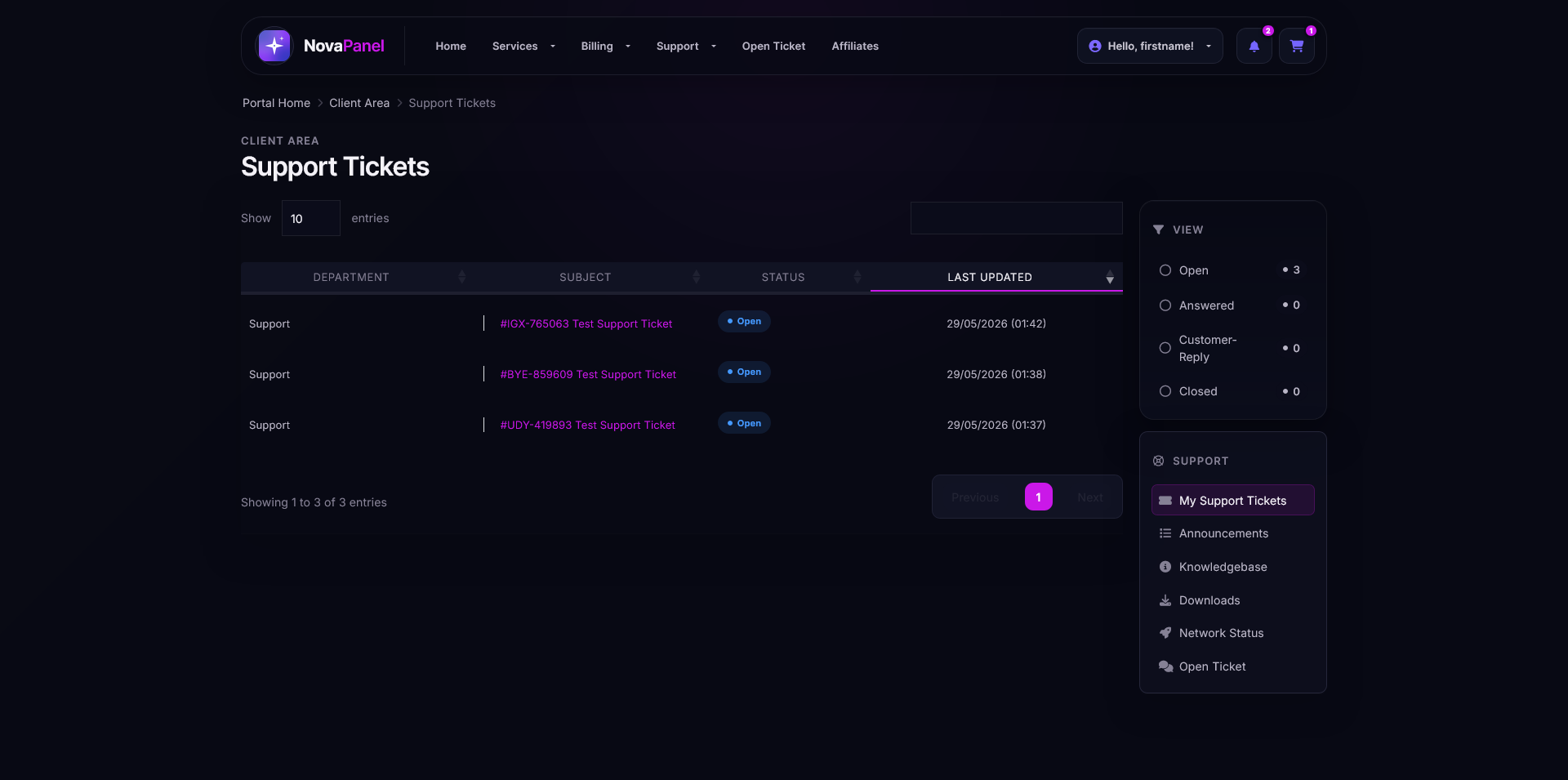This screenshot has width=1568, height=780.
Task: Click the list icon beside Announcements
Action: [x=1165, y=533]
